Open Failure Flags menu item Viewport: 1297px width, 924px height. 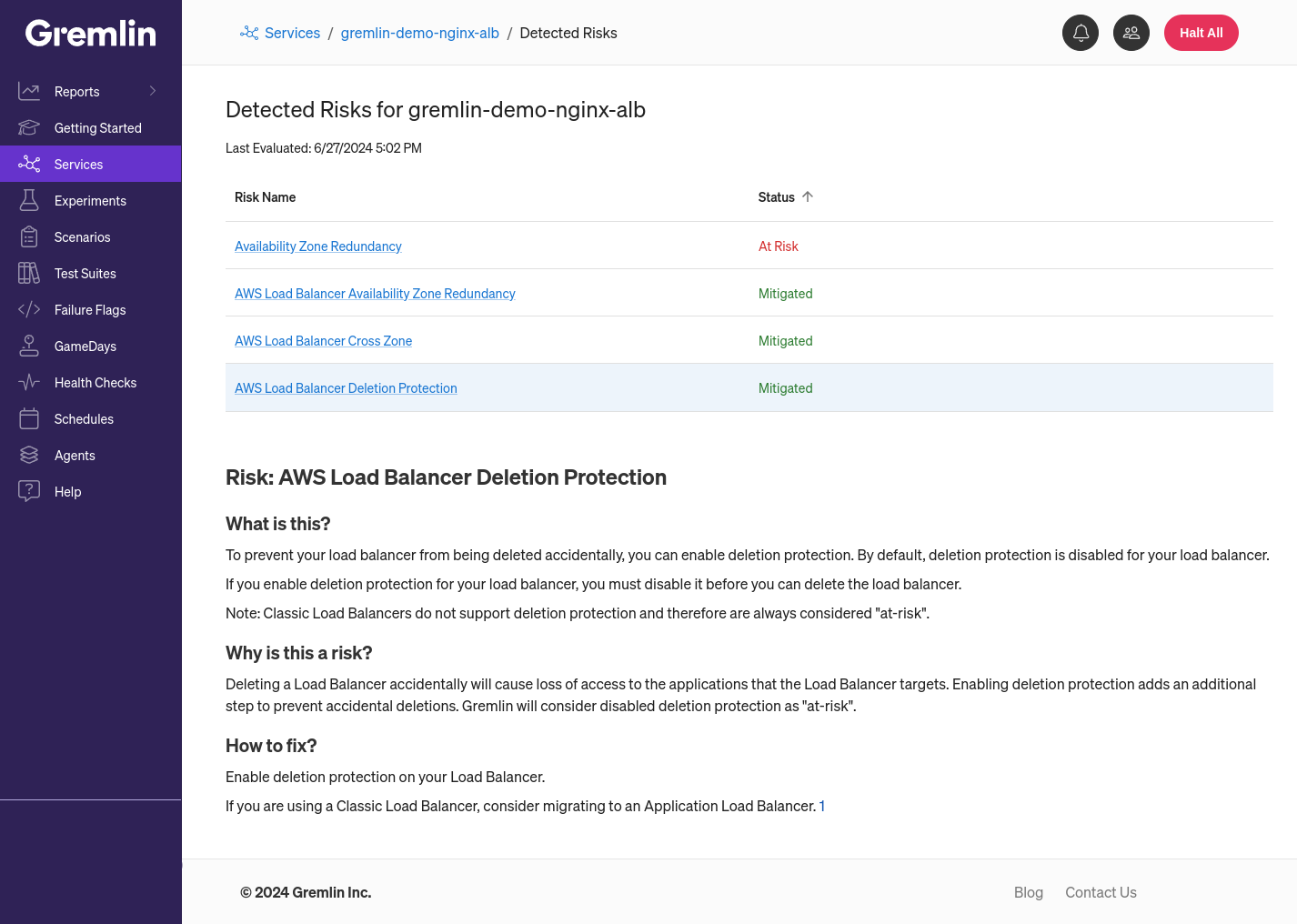(90, 309)
